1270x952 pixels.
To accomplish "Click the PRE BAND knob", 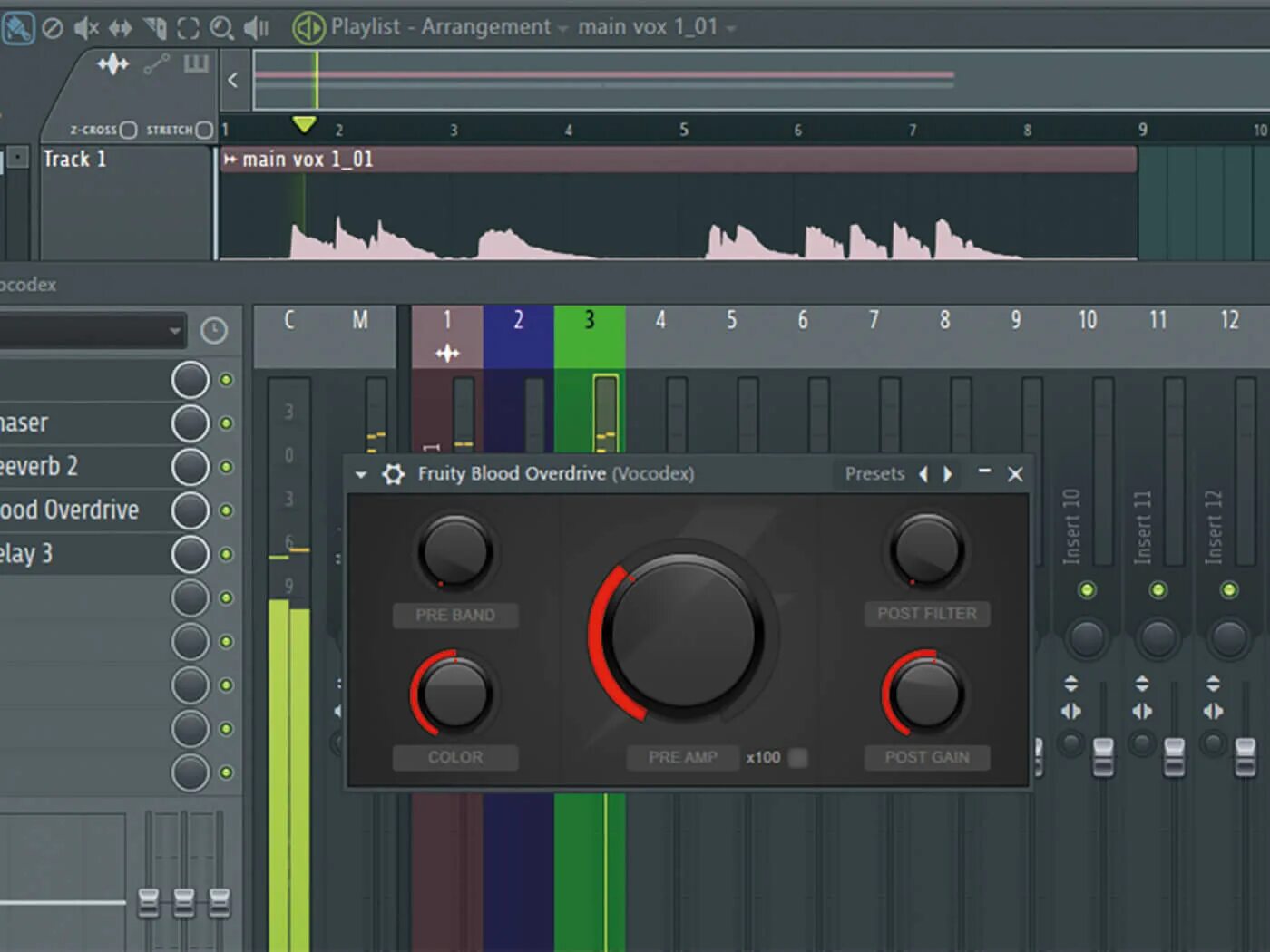I will click(x=455, y=552).
